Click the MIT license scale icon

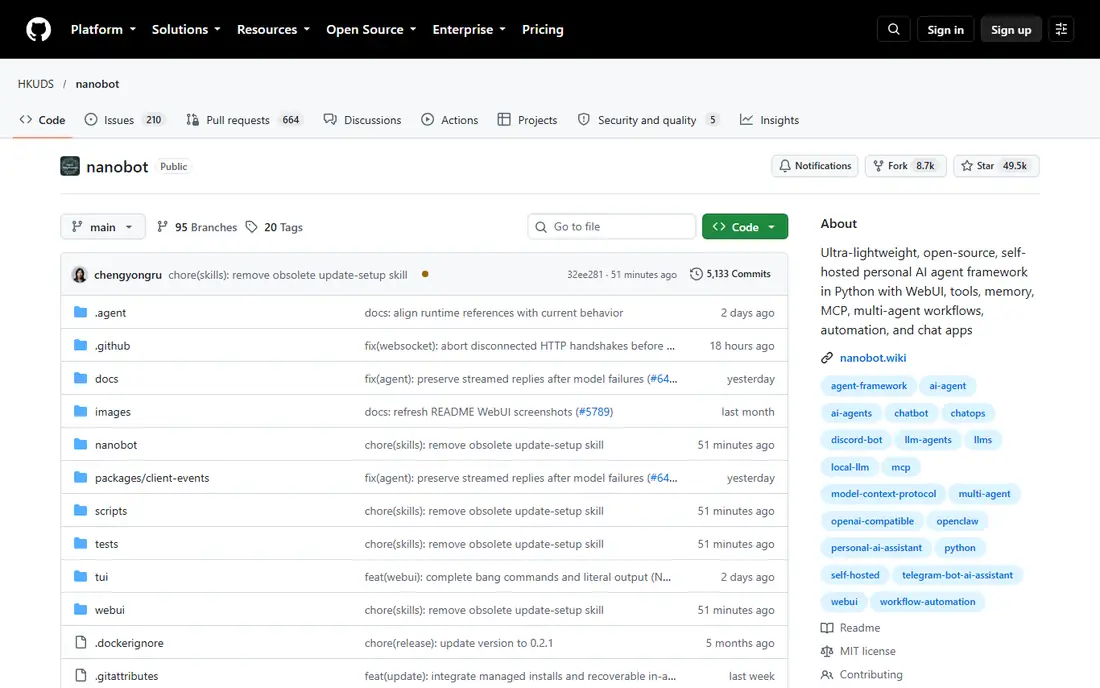(827, 651)
